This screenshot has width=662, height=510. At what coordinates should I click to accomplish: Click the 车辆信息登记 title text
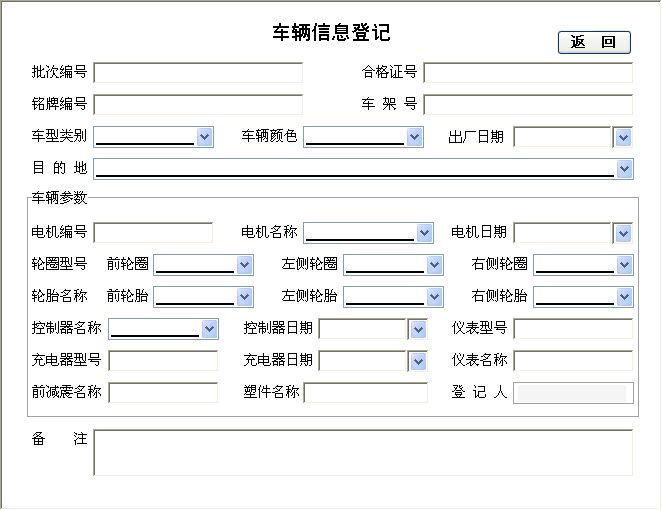(331, 33)
